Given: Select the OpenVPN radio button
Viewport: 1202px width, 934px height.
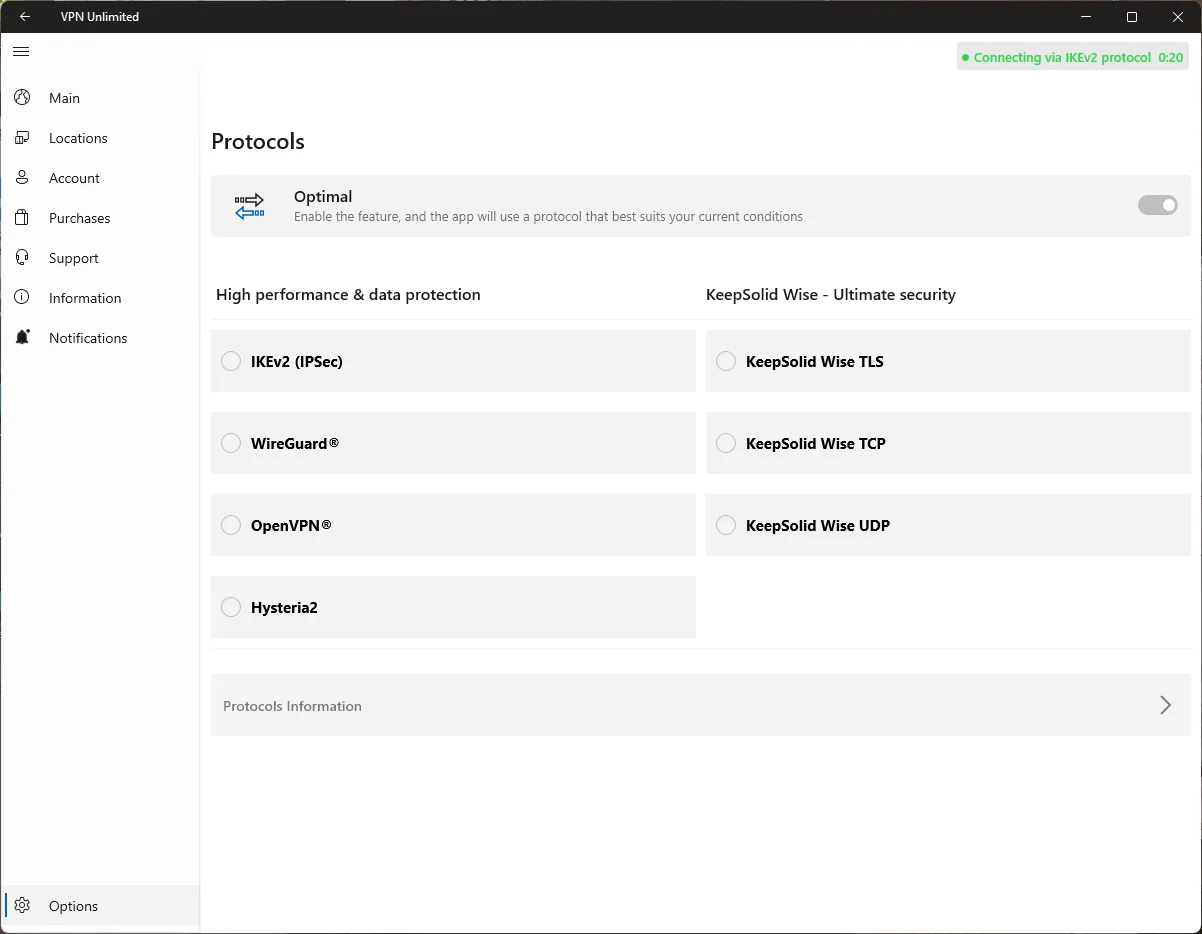Looking at the screenshot, I should pos(231,525).
